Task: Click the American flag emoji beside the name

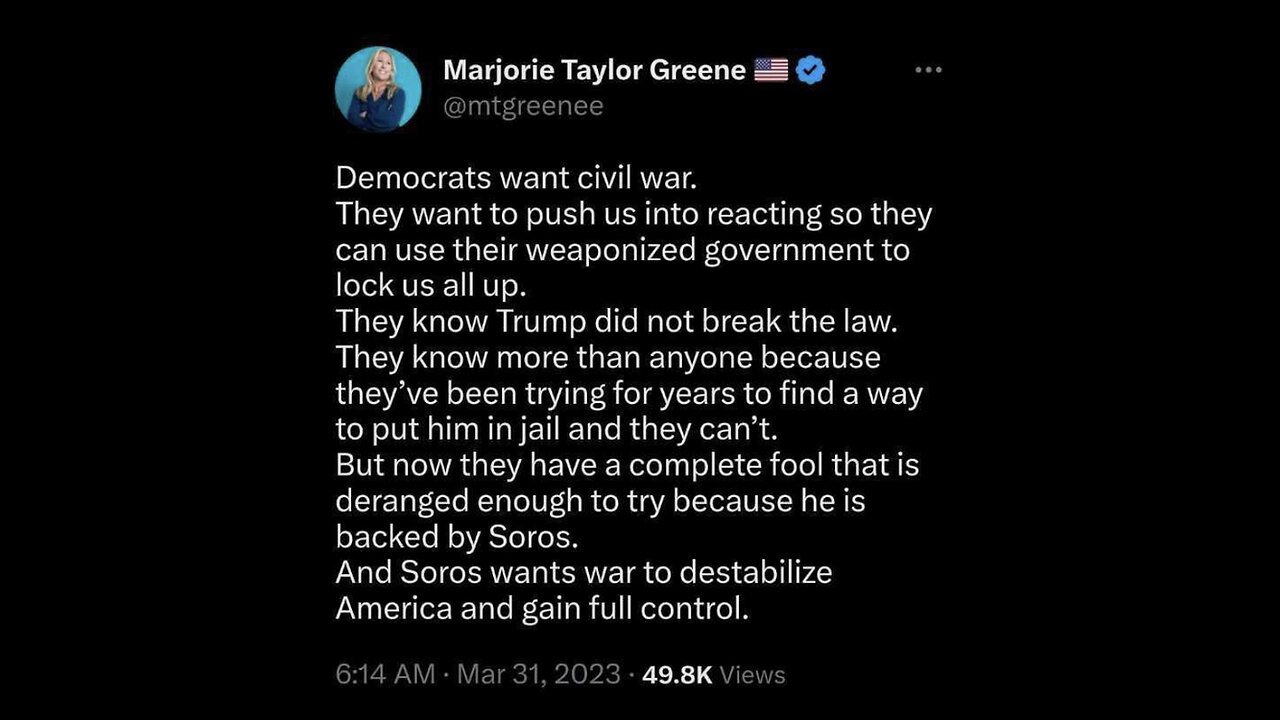Action: click(x=771, y=70)
